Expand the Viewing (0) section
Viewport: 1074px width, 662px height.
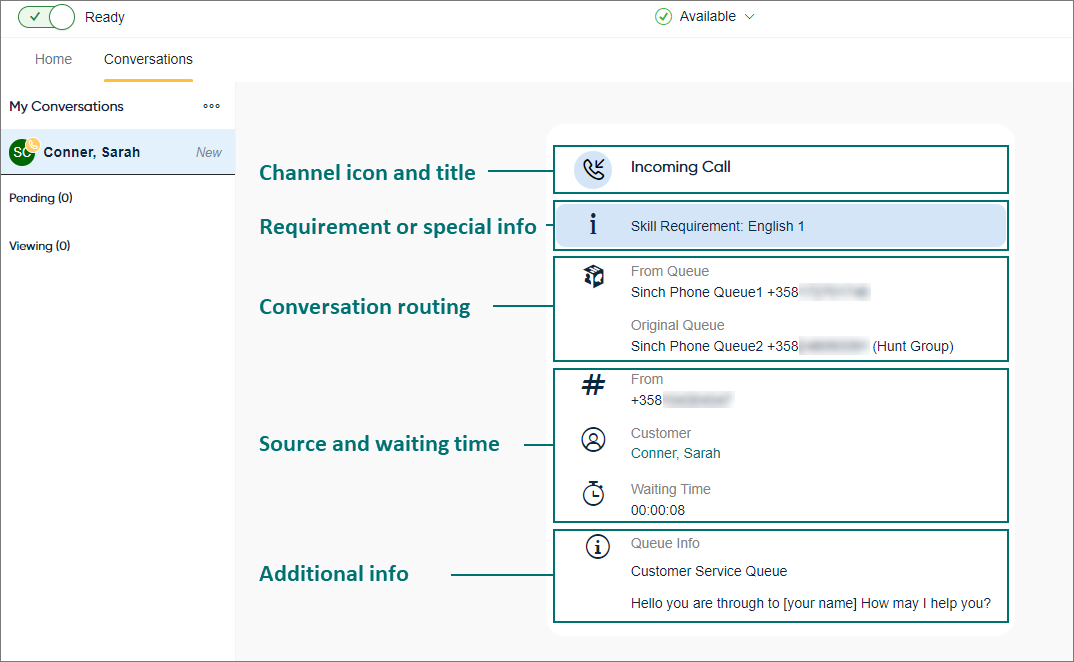tap(40, 246)
